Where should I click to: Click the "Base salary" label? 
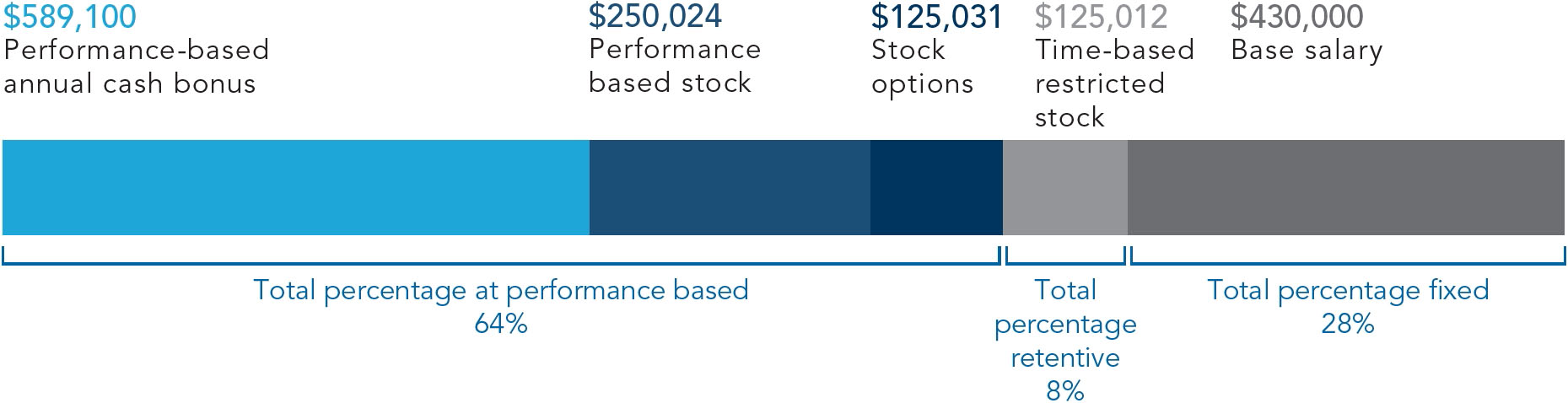pyautogui.click(x=1307, y=51)
